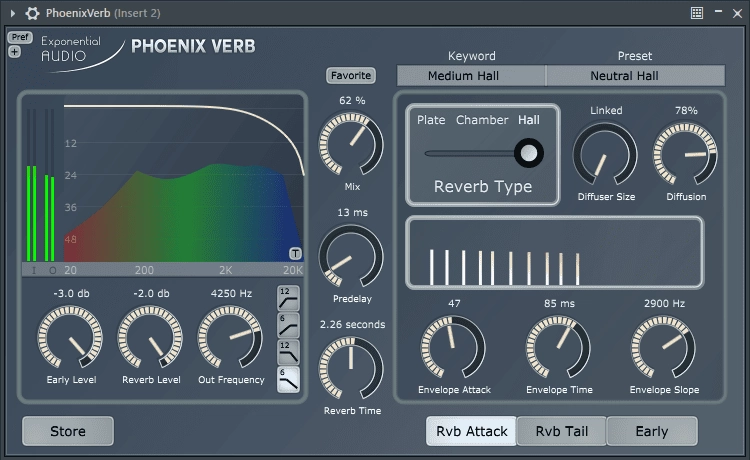This screenshot has width=750, height=460.
Task: Click the frequency spectrum graph
Action: pos(184,178)
